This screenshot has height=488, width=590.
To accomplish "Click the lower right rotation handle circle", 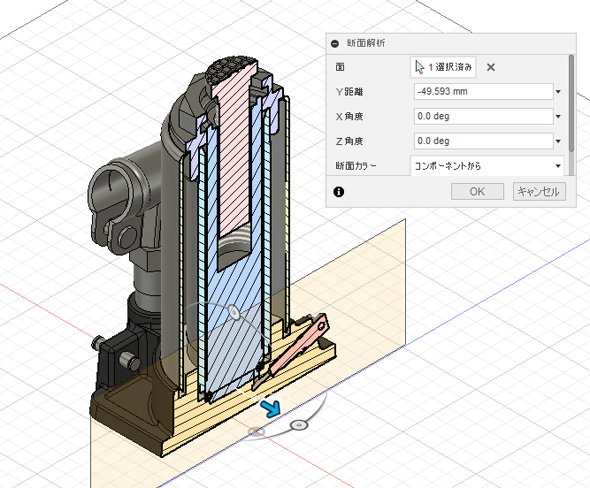I will click(x=299, y=425).
